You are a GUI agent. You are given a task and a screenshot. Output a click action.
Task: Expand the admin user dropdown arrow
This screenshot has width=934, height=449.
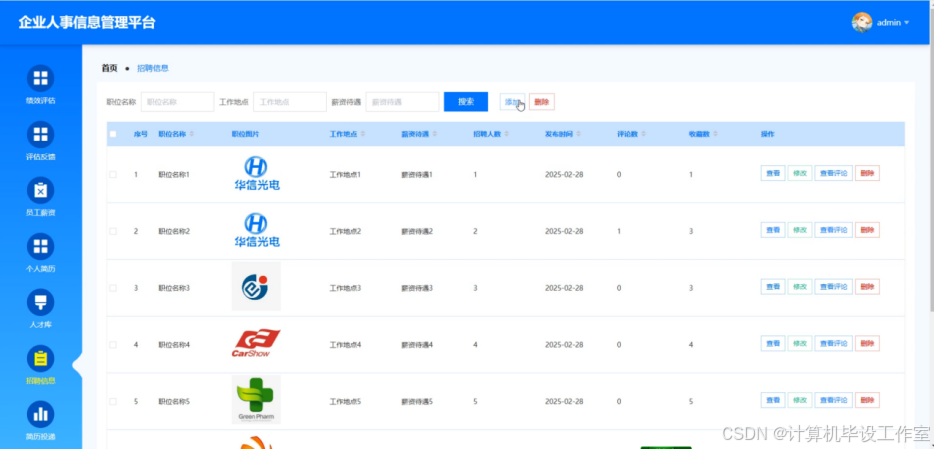(907, 23)
